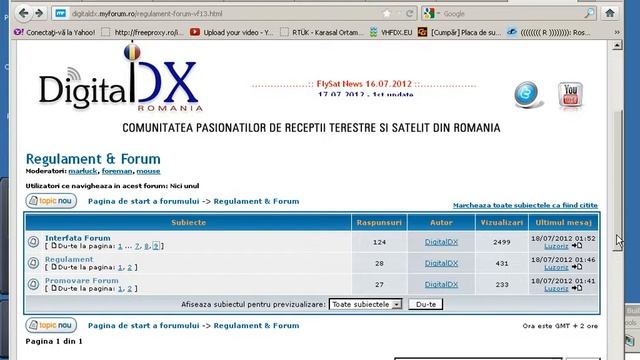This screenshot has height=360, width=640.
Task: Click the lower topic nou button
Action: 51,325
